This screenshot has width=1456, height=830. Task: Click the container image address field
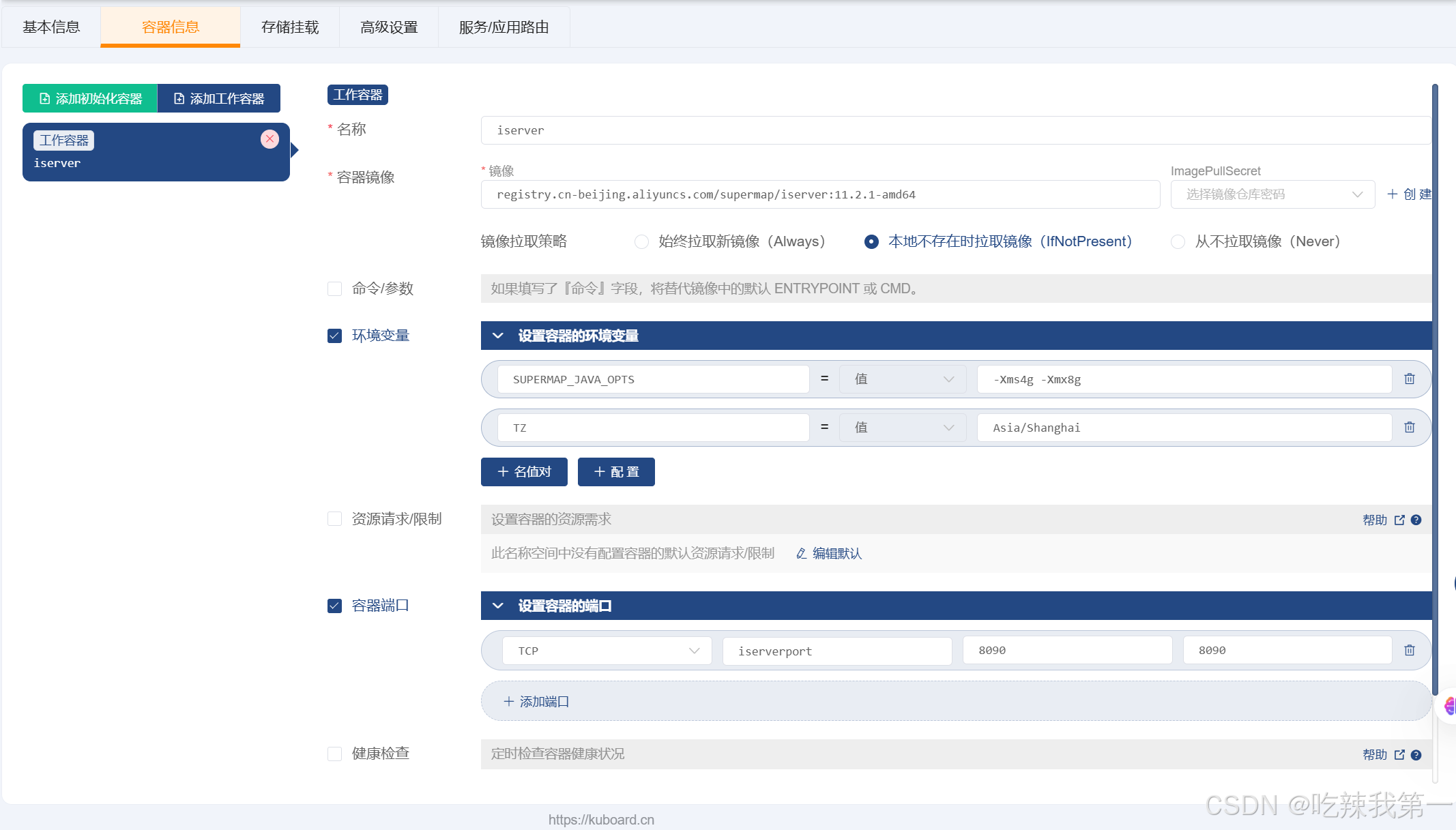click(x=819, y=194)
